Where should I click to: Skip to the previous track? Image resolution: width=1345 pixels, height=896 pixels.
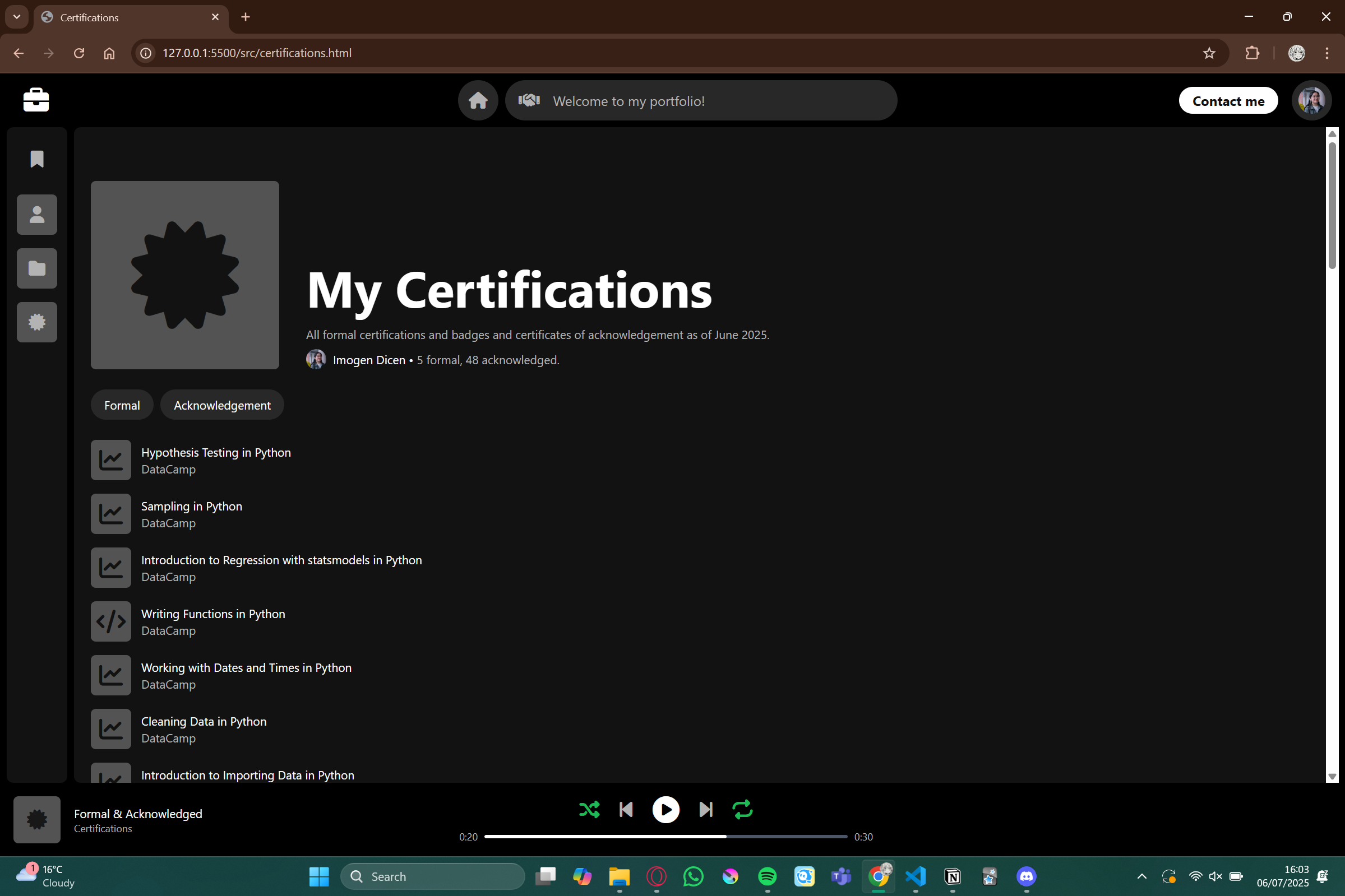pyautogui.click(x=626, y=810)
